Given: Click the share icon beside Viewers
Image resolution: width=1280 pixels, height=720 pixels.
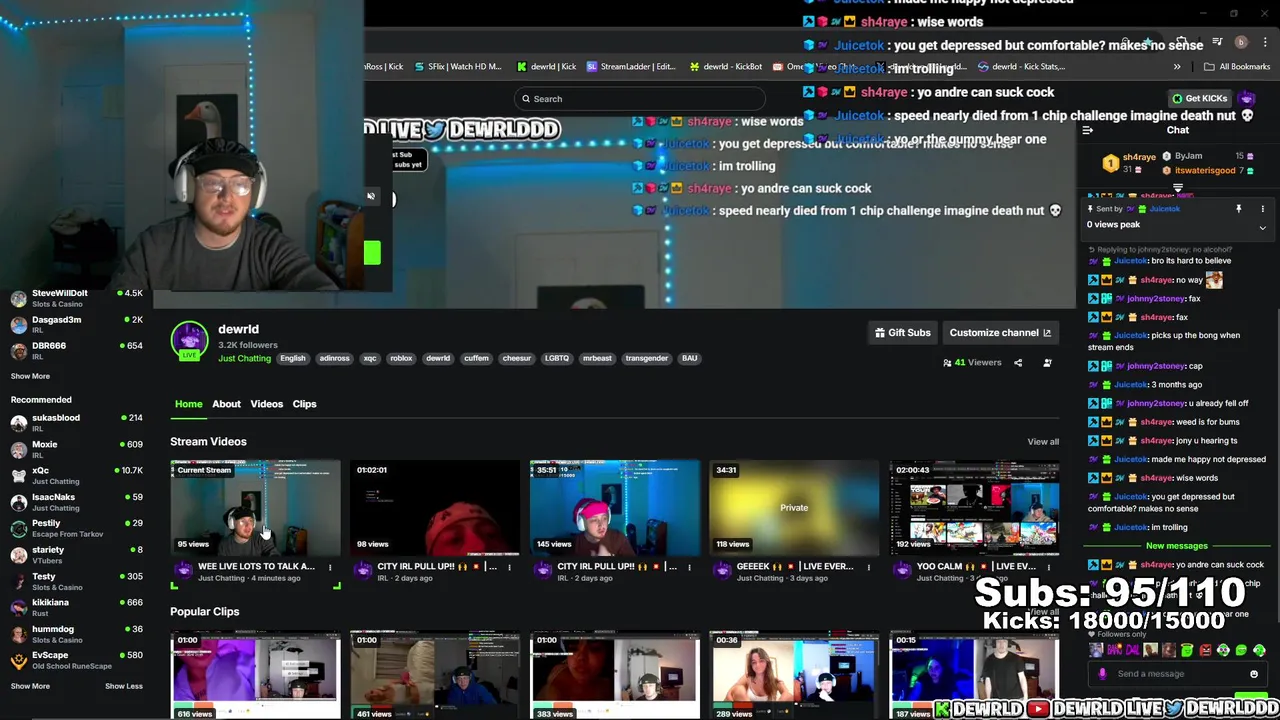Looking at the screenshot, I should pos(1018,363).
